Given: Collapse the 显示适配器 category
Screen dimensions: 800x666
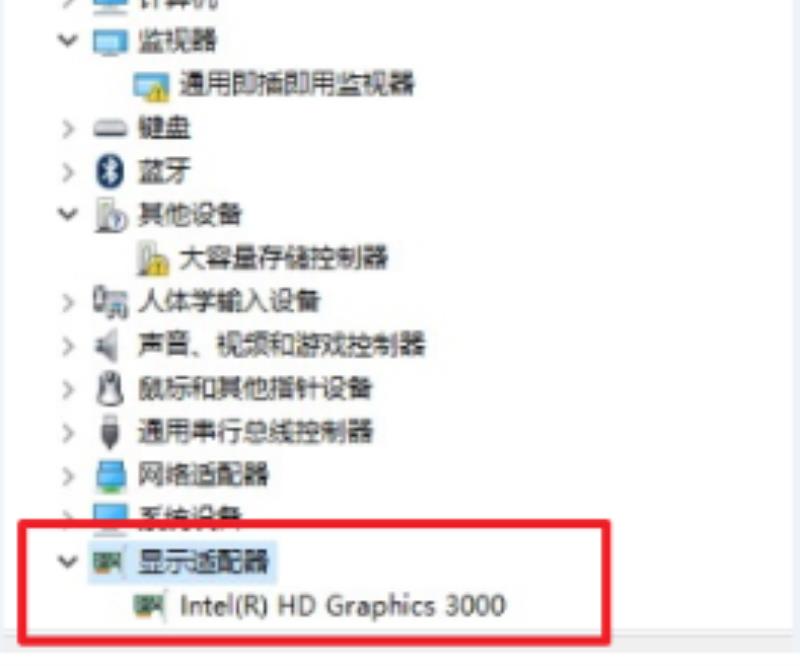Looking at the screenshot, I should [x=68, y=561].
